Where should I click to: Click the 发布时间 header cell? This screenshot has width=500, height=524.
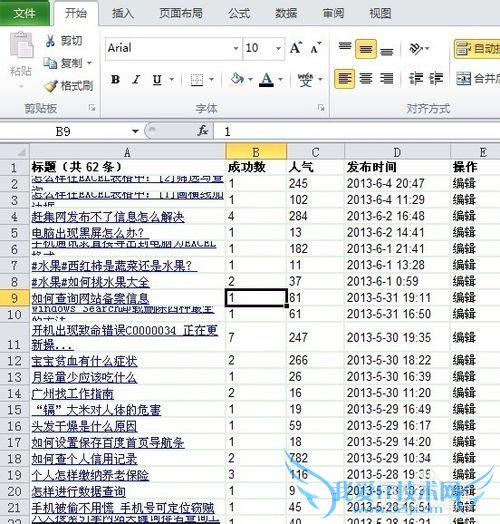pyautogui.click(x=397, y=167)
